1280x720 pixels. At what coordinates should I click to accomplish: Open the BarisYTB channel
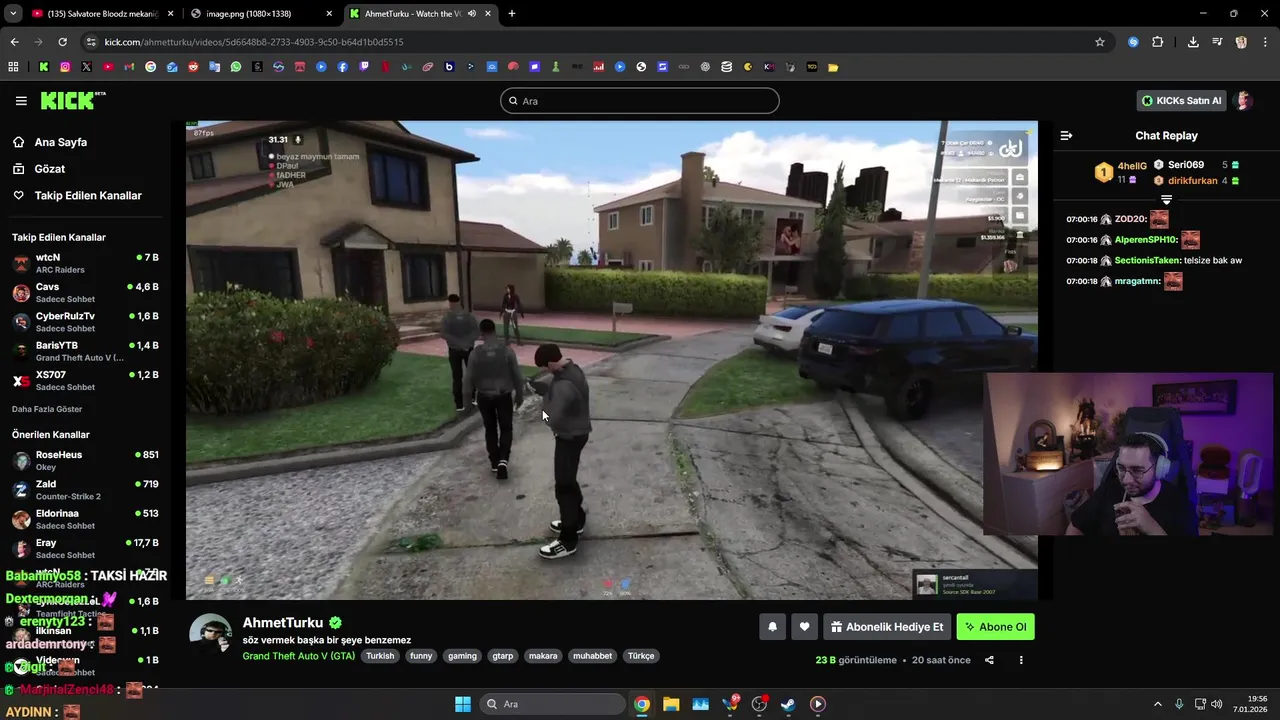(85, 350)
